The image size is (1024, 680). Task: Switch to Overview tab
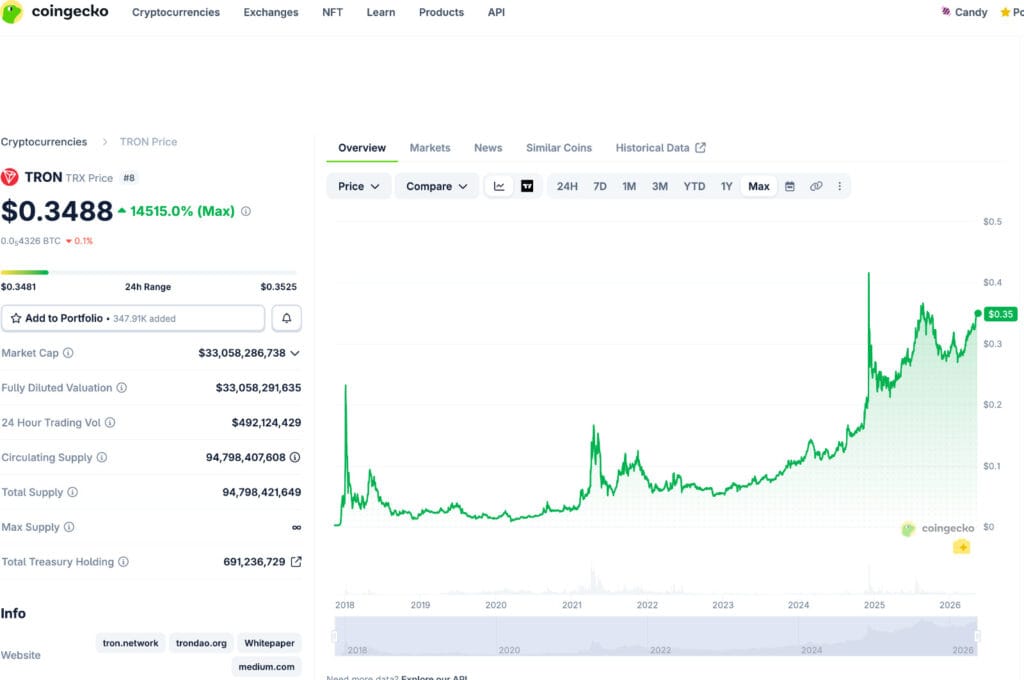click(362, 148)
